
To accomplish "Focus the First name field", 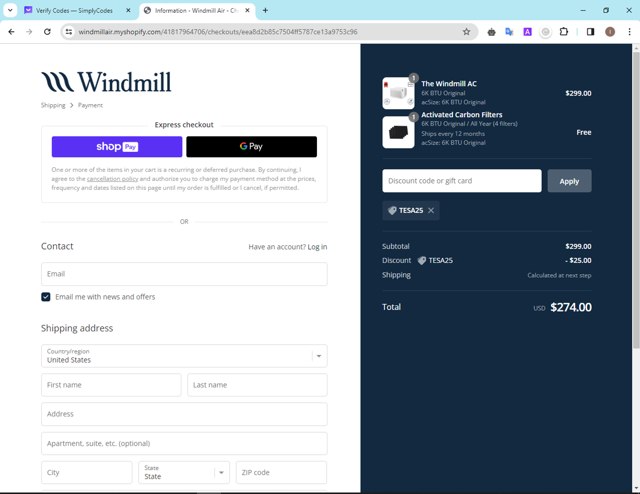I will tap(111, 385).
